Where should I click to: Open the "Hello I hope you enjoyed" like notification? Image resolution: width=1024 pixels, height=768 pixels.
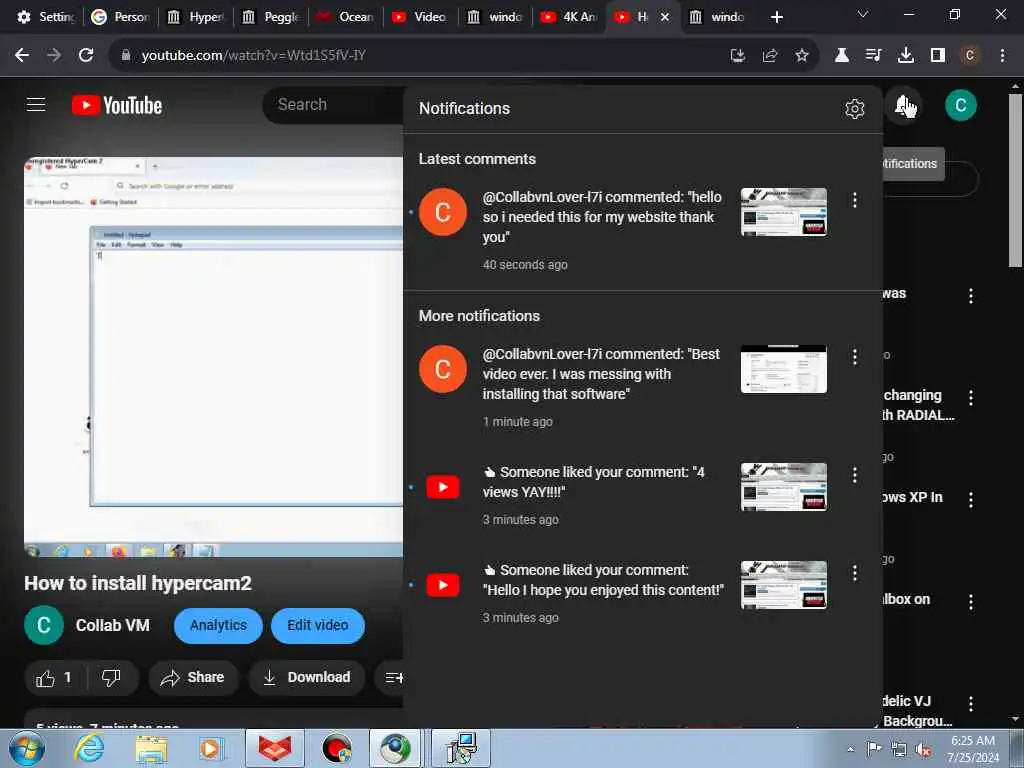coord(643,593)
